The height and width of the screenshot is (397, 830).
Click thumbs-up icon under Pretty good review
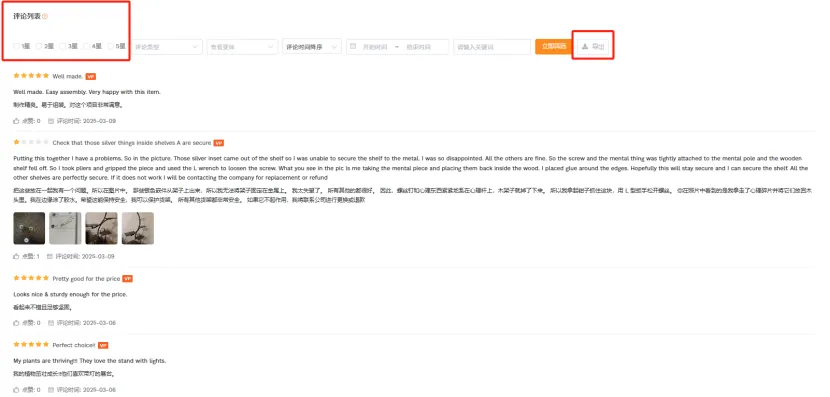16,323
